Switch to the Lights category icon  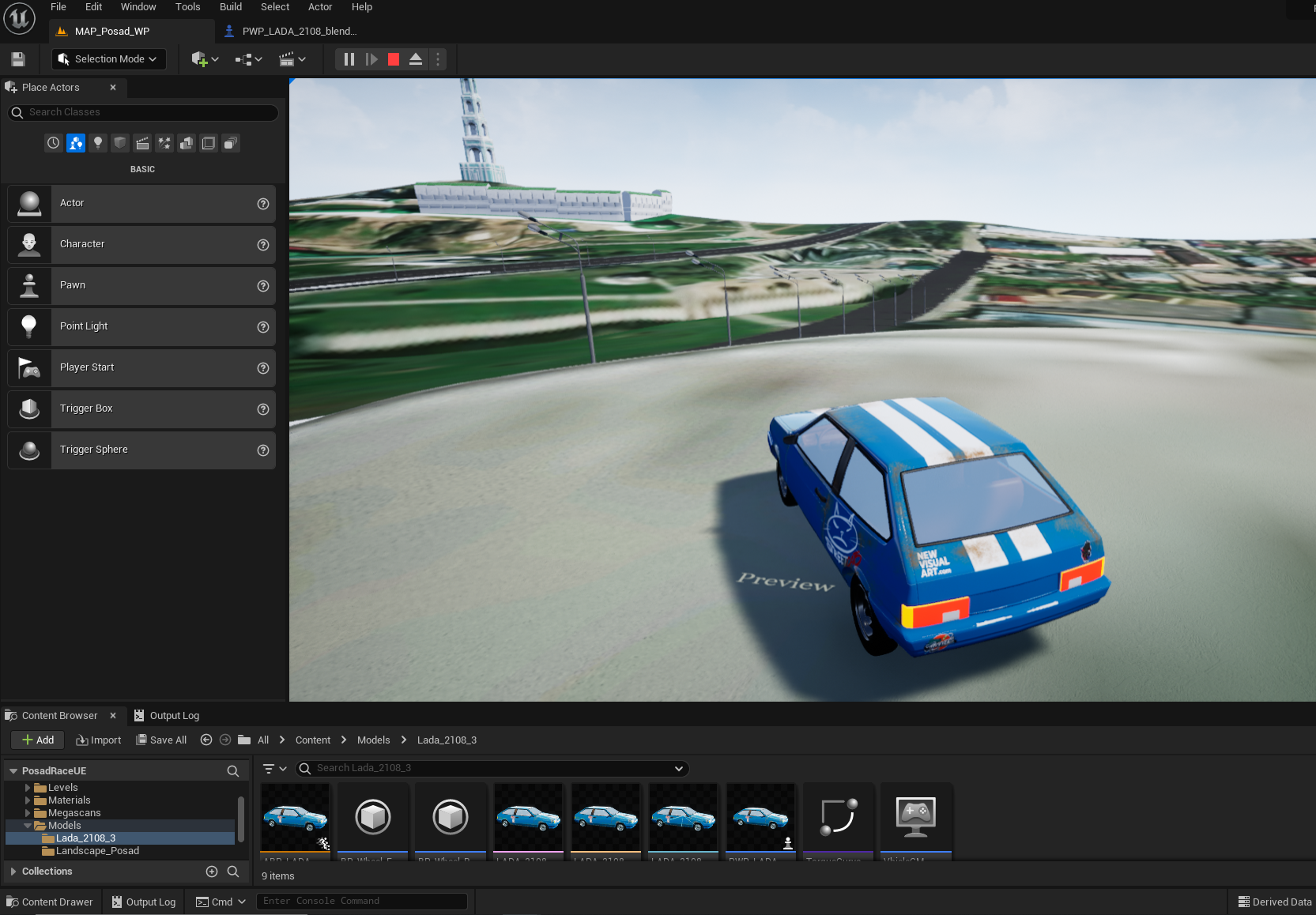coord(98,143)
